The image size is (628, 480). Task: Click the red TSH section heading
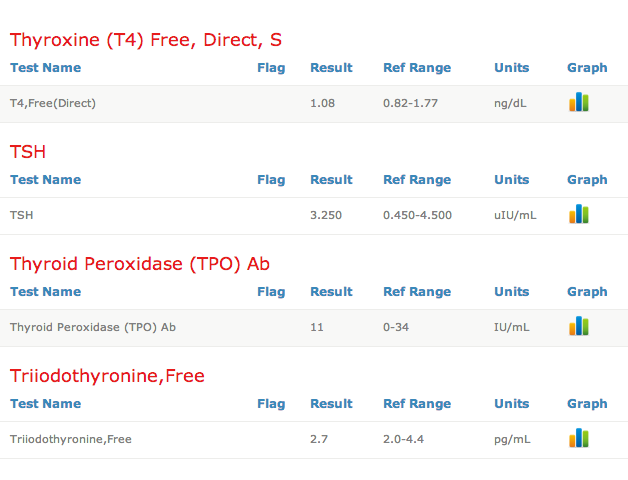(28, 152)
